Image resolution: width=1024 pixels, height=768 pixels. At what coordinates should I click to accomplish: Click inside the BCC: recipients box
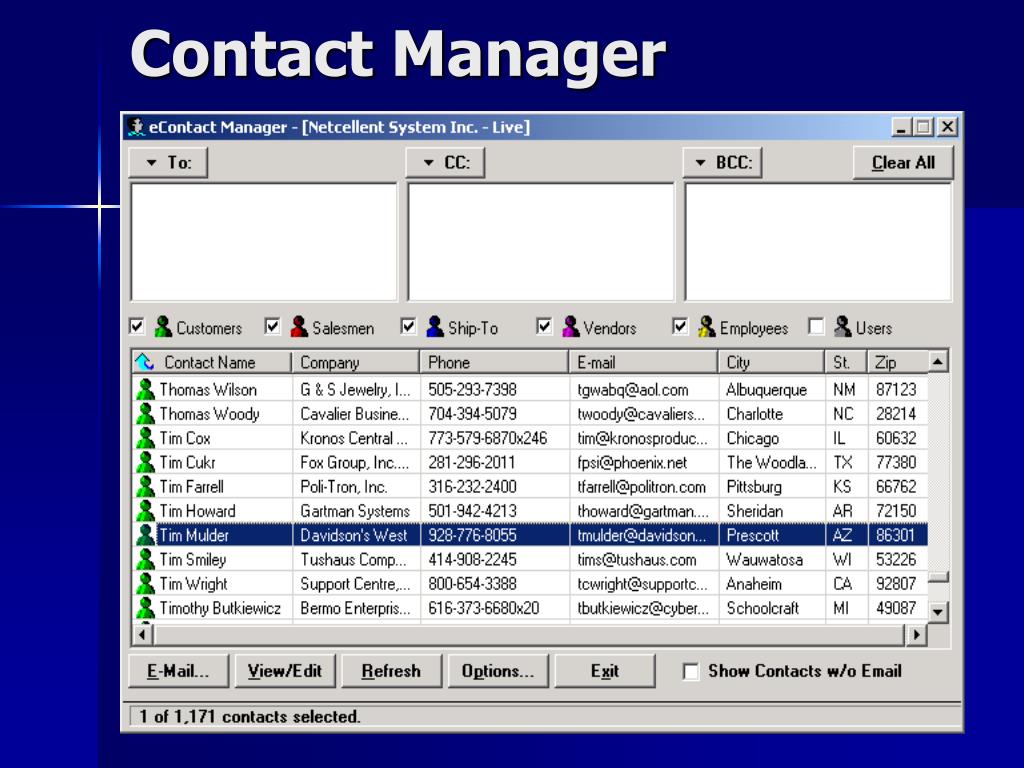[x=818, y=242]
